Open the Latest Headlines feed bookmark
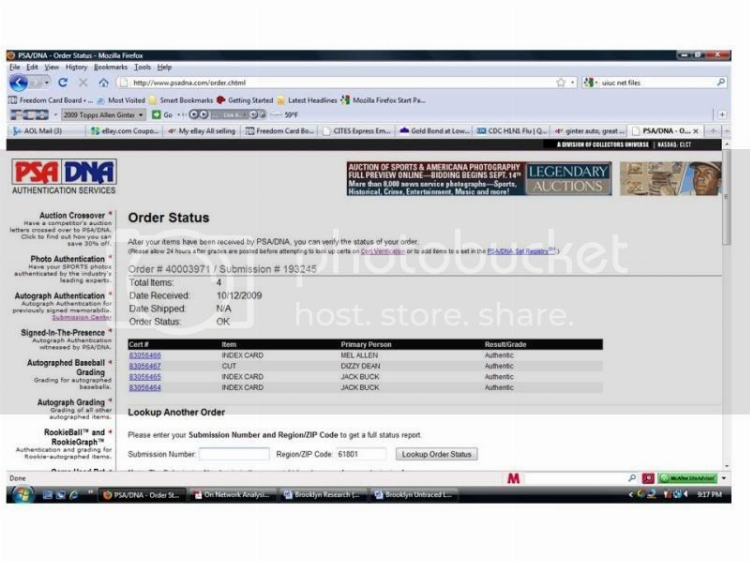 click(x=307, y=100)
